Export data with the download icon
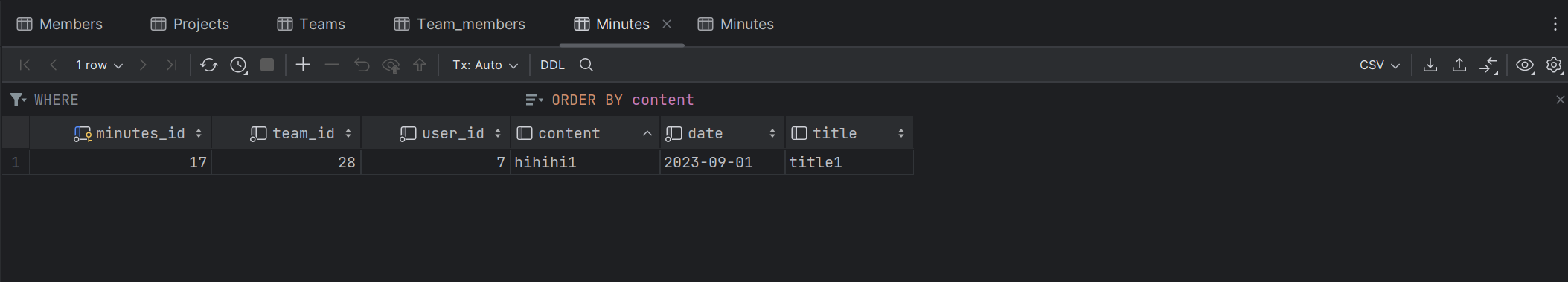Viewport: 1568px width, 282px height. [1430, 65]
